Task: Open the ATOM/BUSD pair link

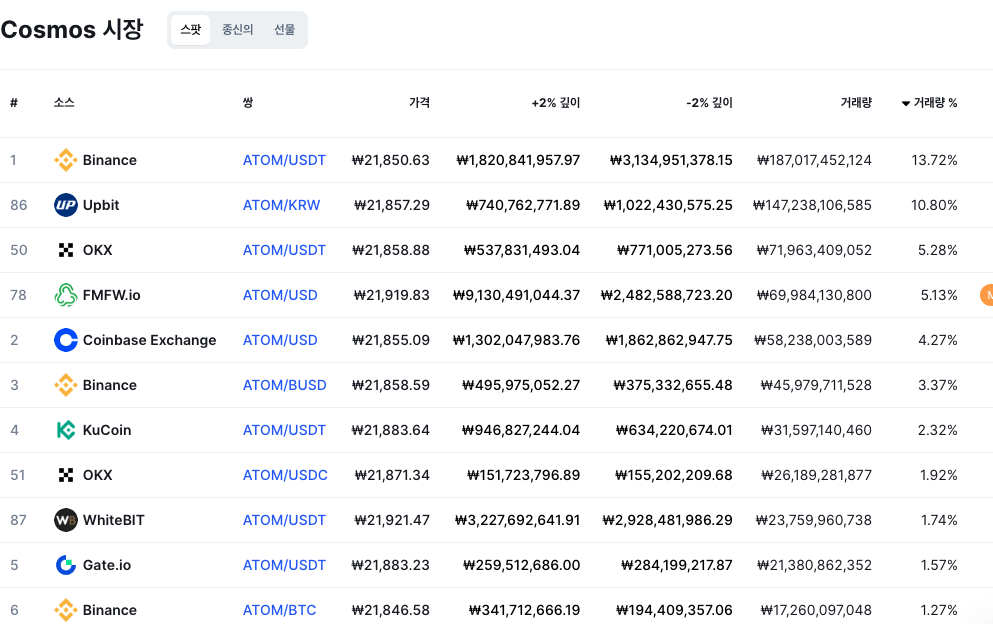Action: [284, 385]
